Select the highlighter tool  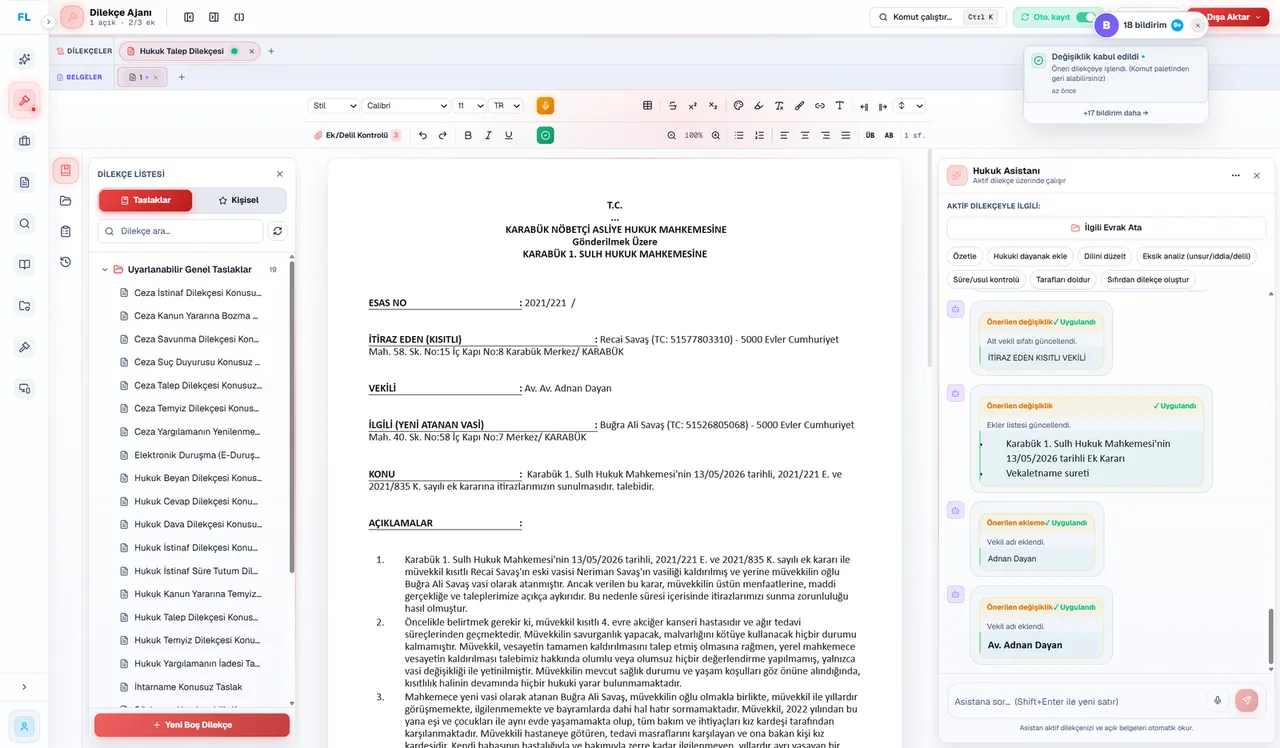click(759, 105)
